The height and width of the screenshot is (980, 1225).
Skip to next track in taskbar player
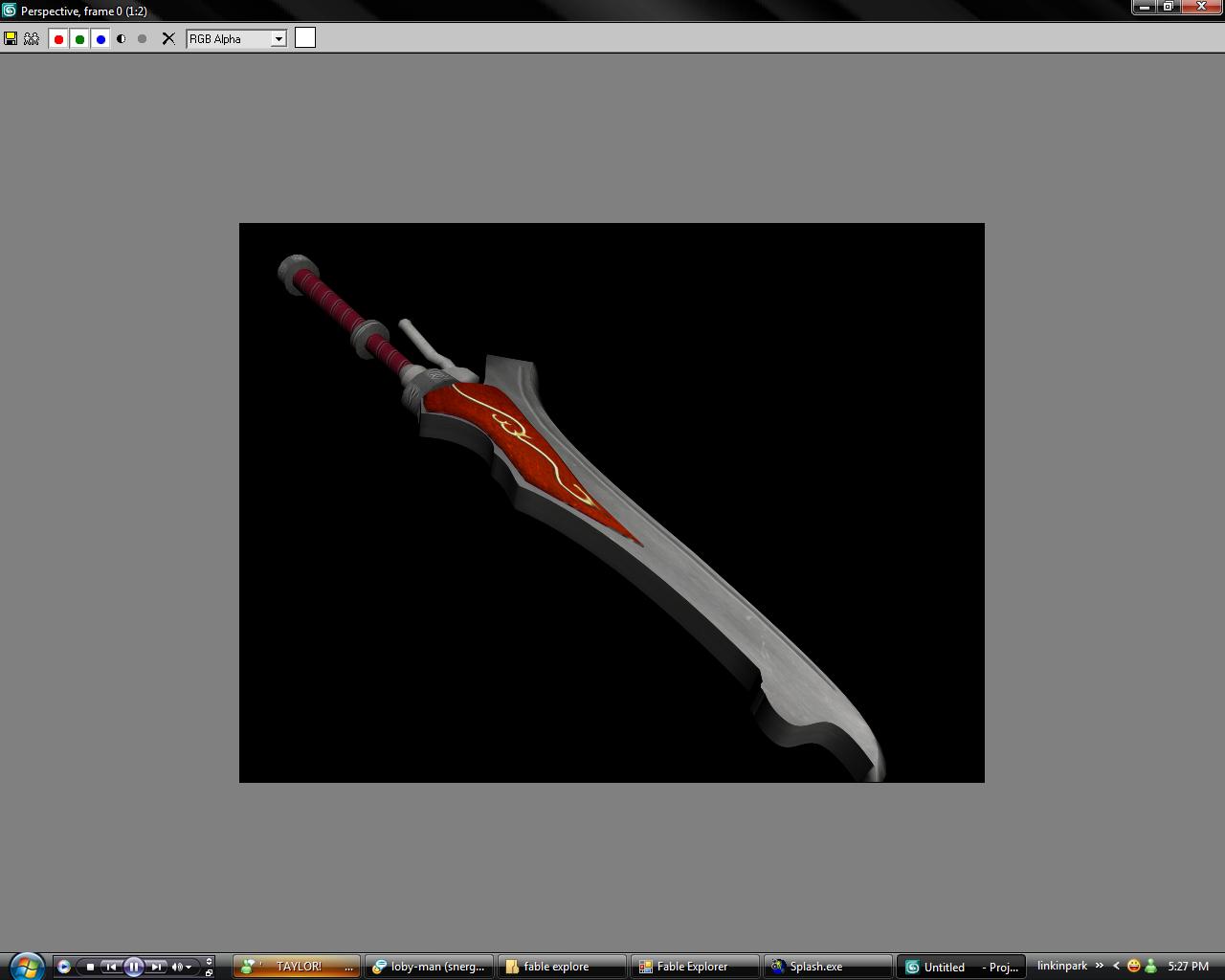(156, 967)
